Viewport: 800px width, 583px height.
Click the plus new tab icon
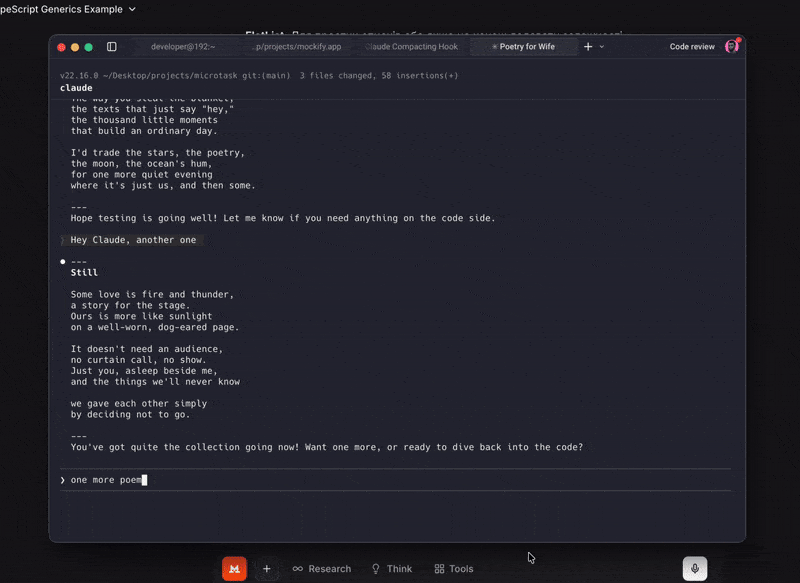point(588,47)
